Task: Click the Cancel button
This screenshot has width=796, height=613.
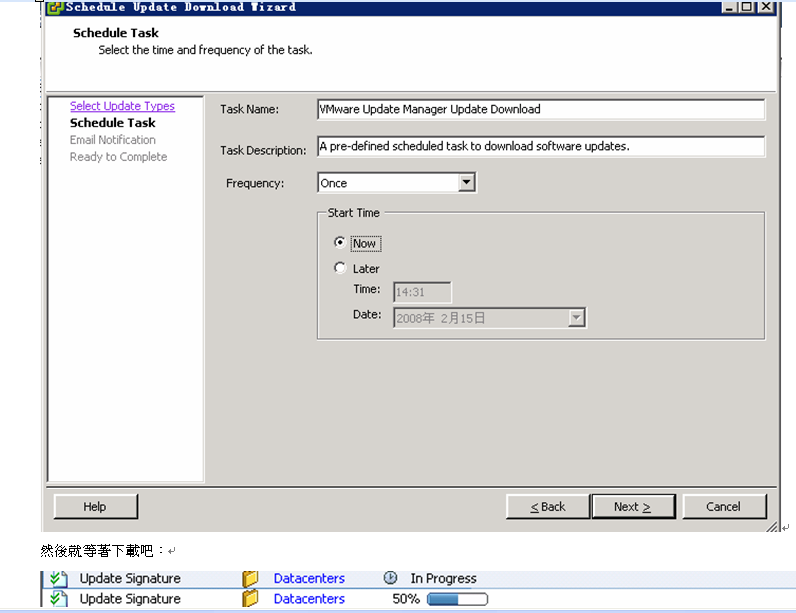Action: tap(724, 506)
